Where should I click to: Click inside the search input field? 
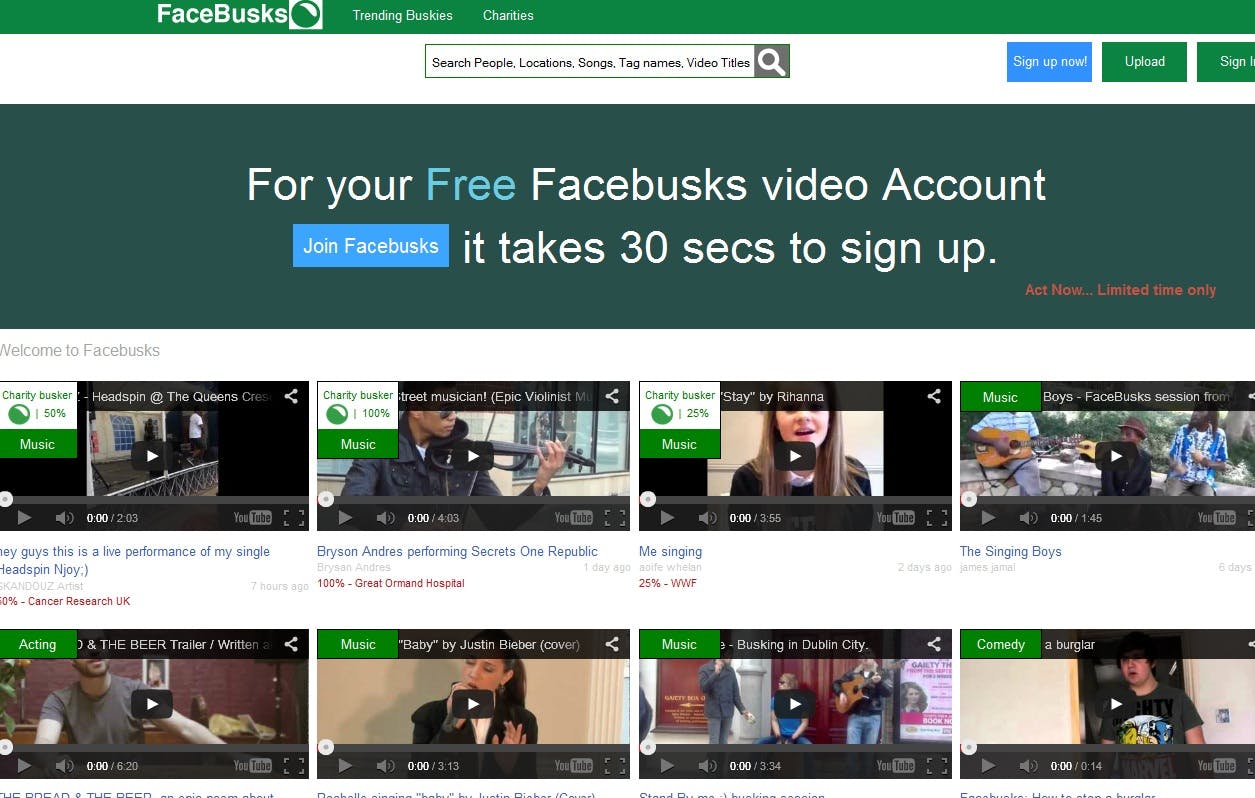click(590, 62)
